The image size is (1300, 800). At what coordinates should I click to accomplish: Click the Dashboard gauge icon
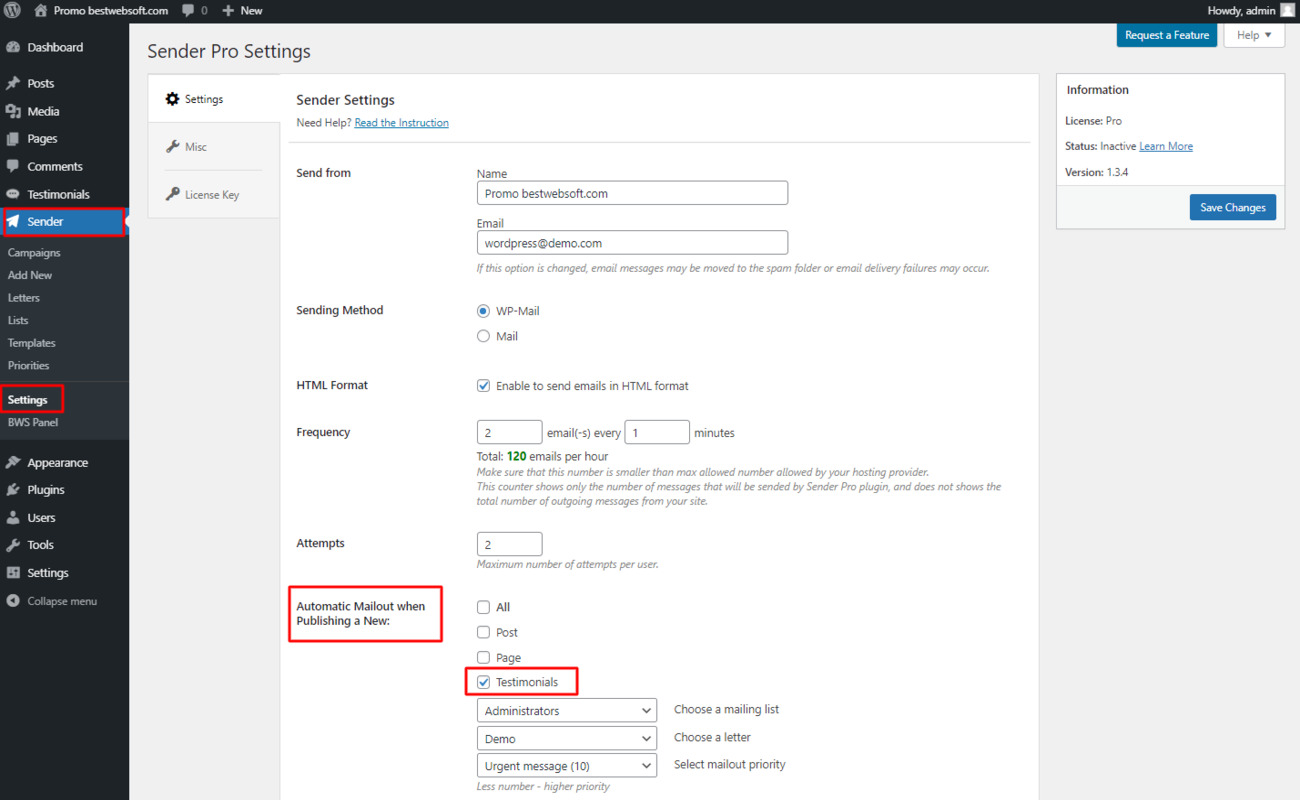[13, 47]
